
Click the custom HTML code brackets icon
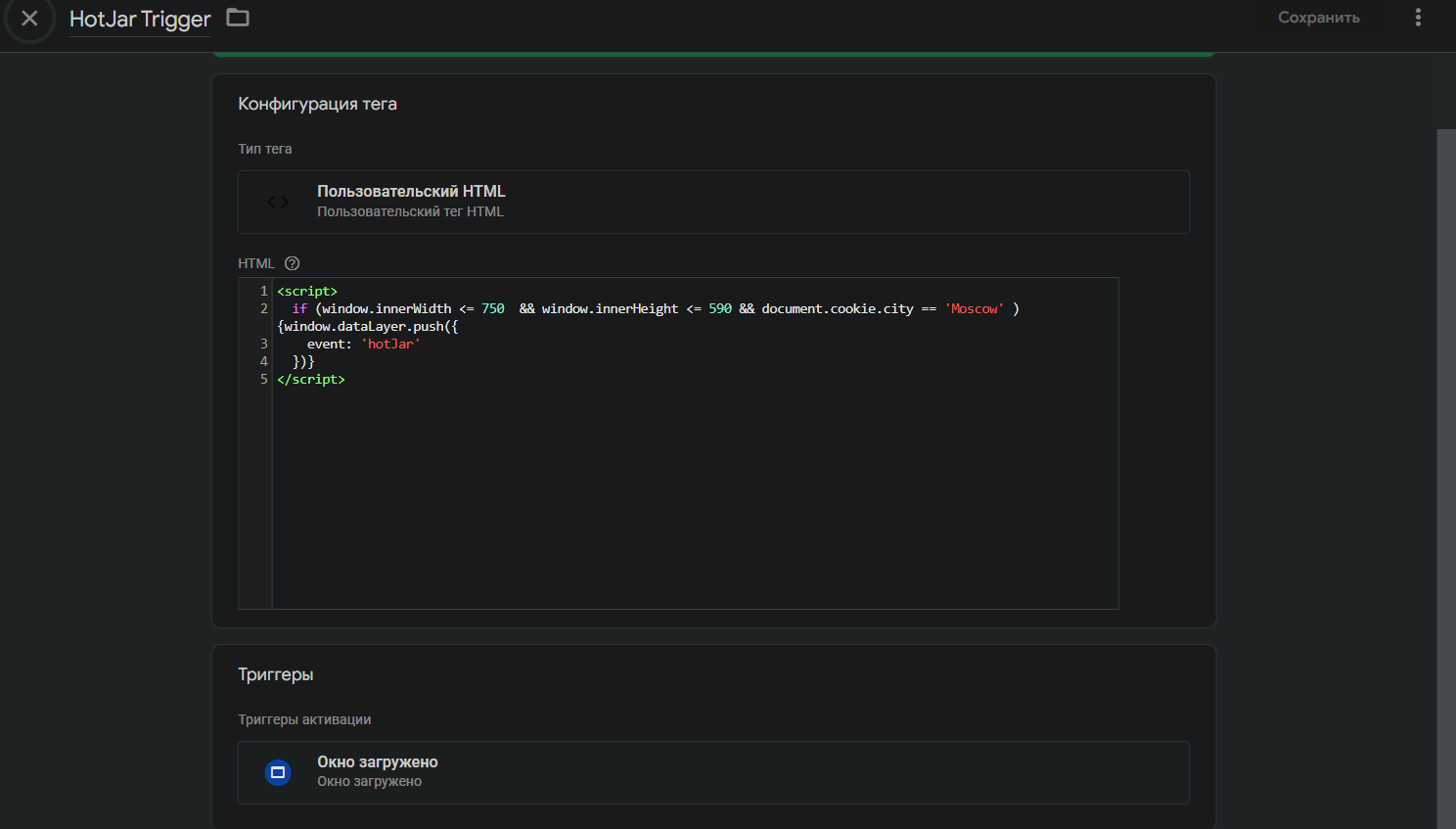point(278,203)
